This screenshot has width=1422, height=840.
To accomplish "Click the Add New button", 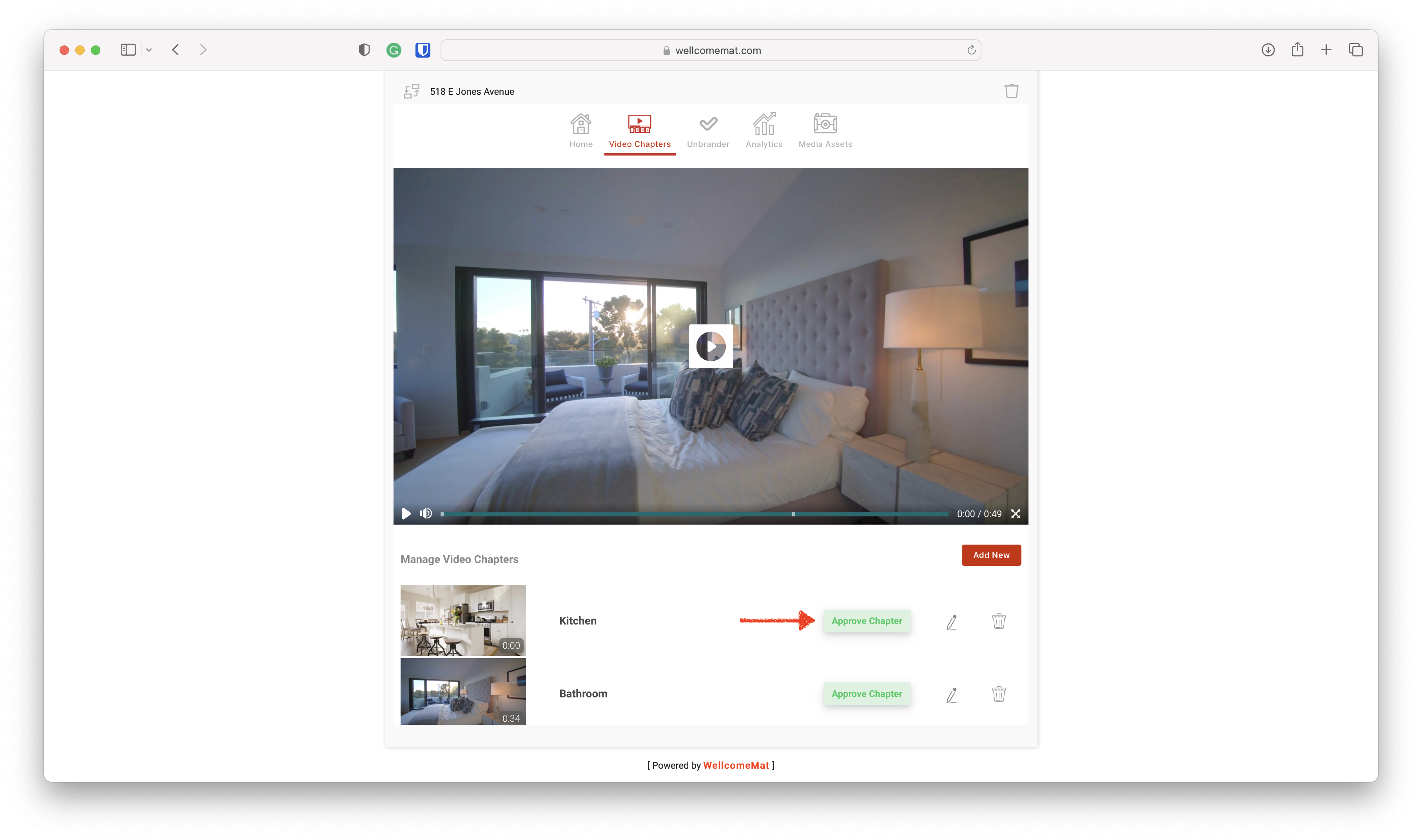I will point(990,555).
